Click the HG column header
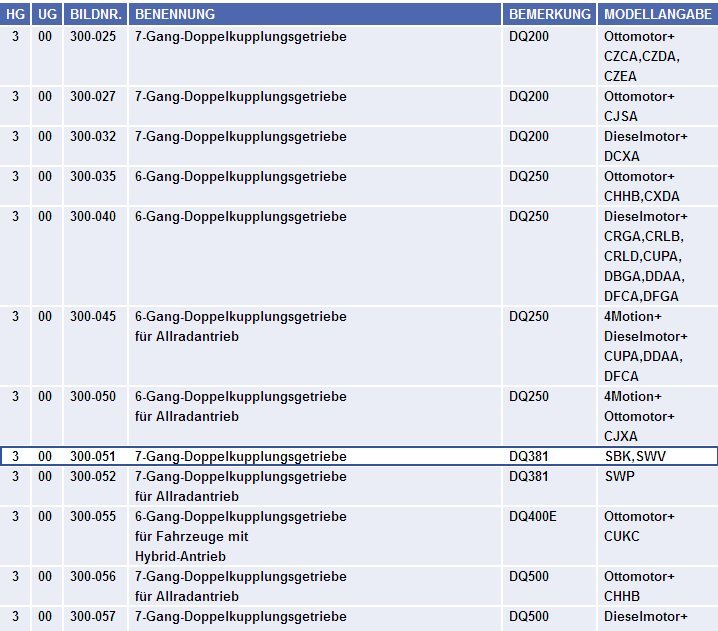 (15, 15)
